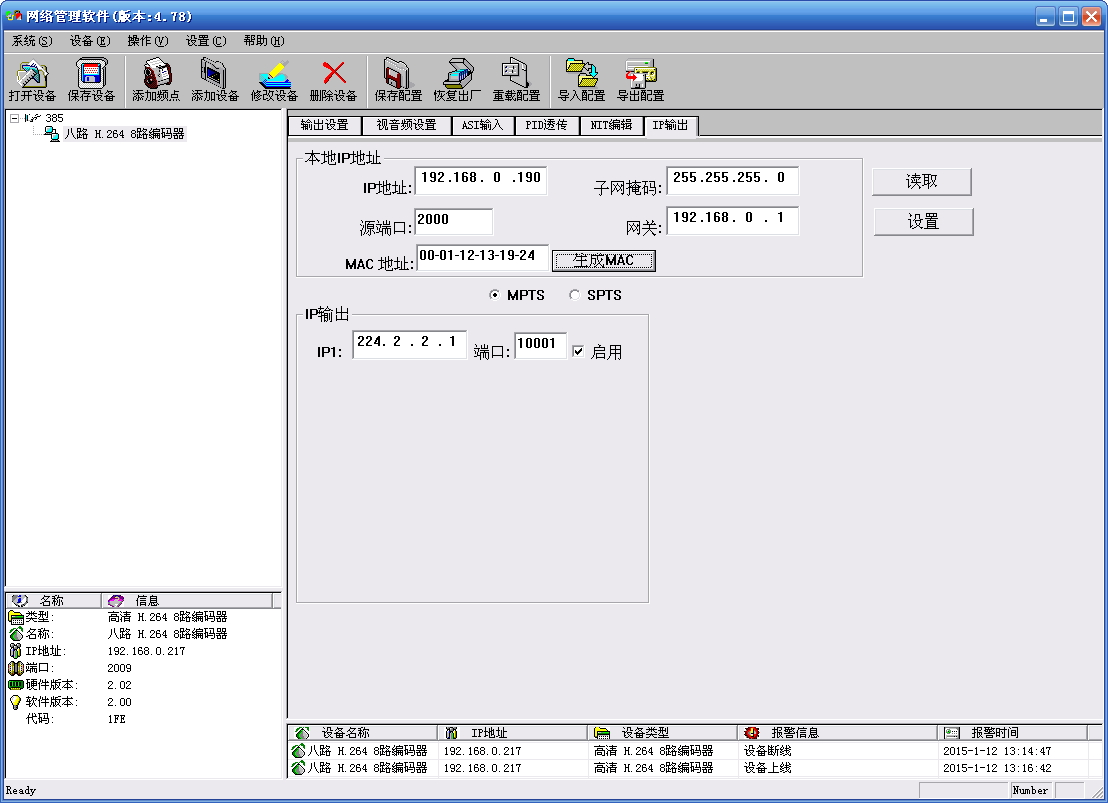Image resolution: width=1108 pixels, height=803 pixels.
Task: Open 导入配置 from the toolbar
Action: coord(581,80)
